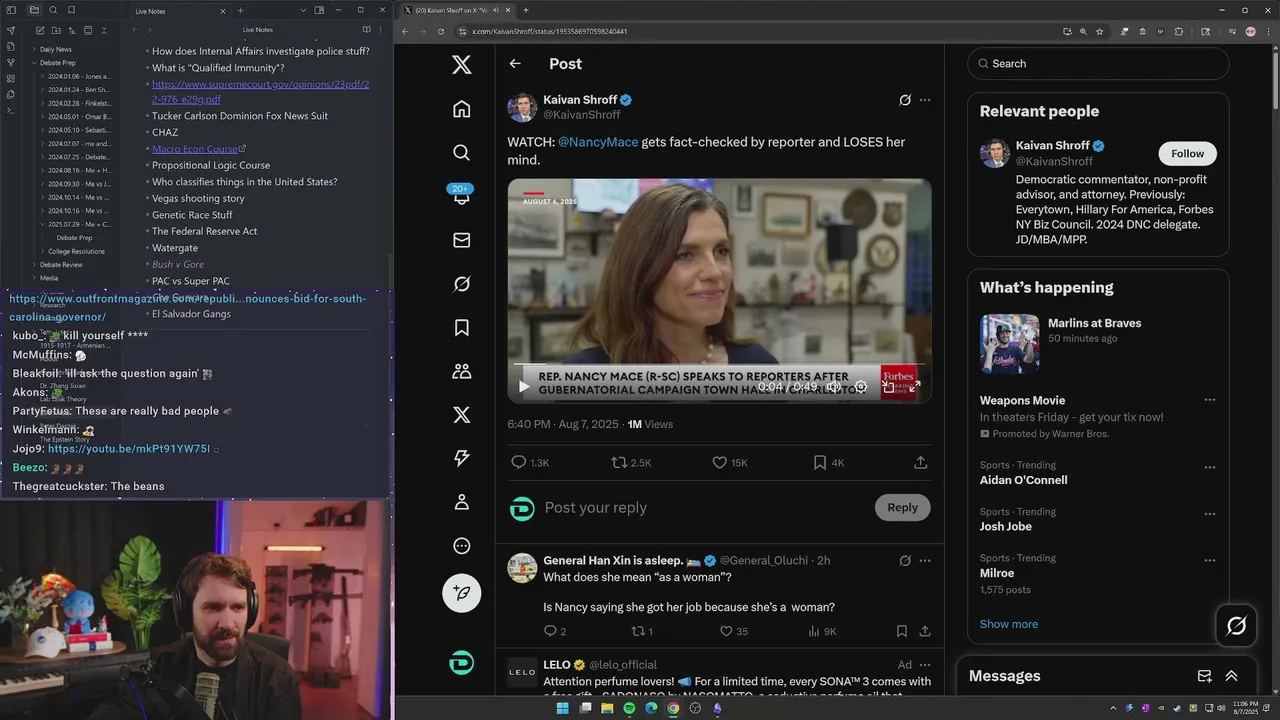Viewport: 1280px width, 720px height.
Task: Expand the Messages drawer
Action: (1231, 676)
